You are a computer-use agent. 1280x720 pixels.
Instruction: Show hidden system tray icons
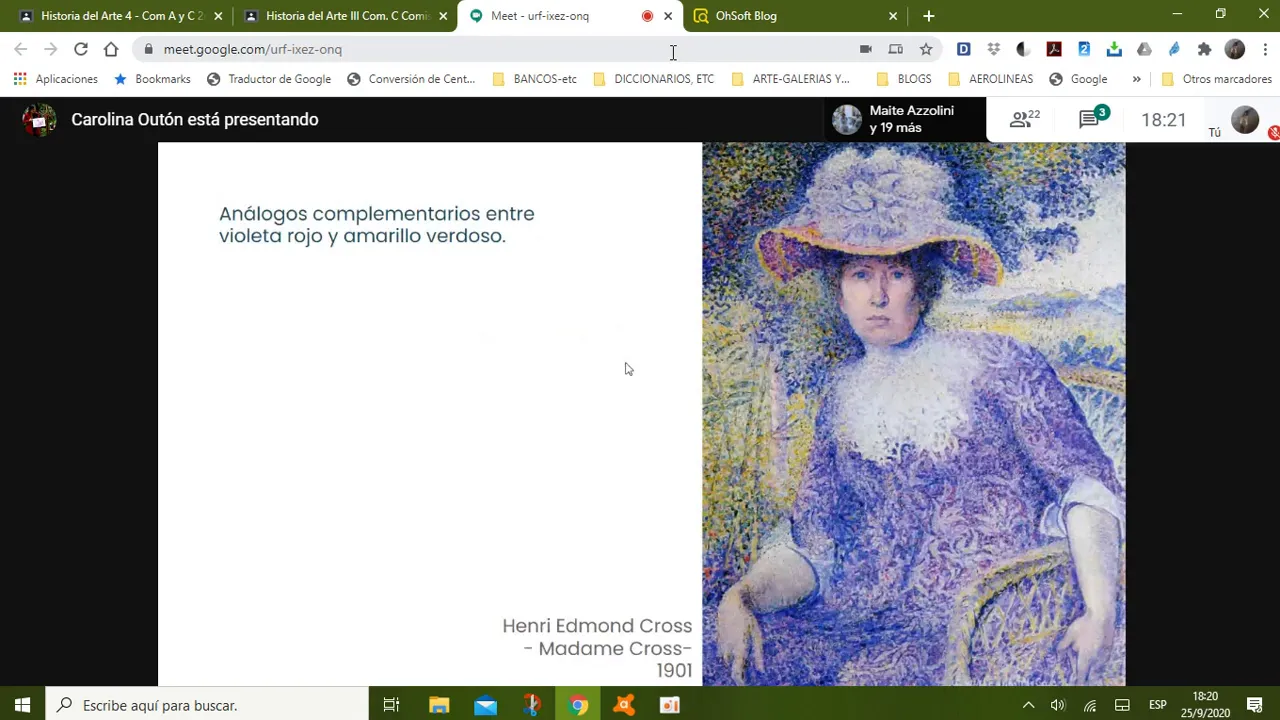1028,705
